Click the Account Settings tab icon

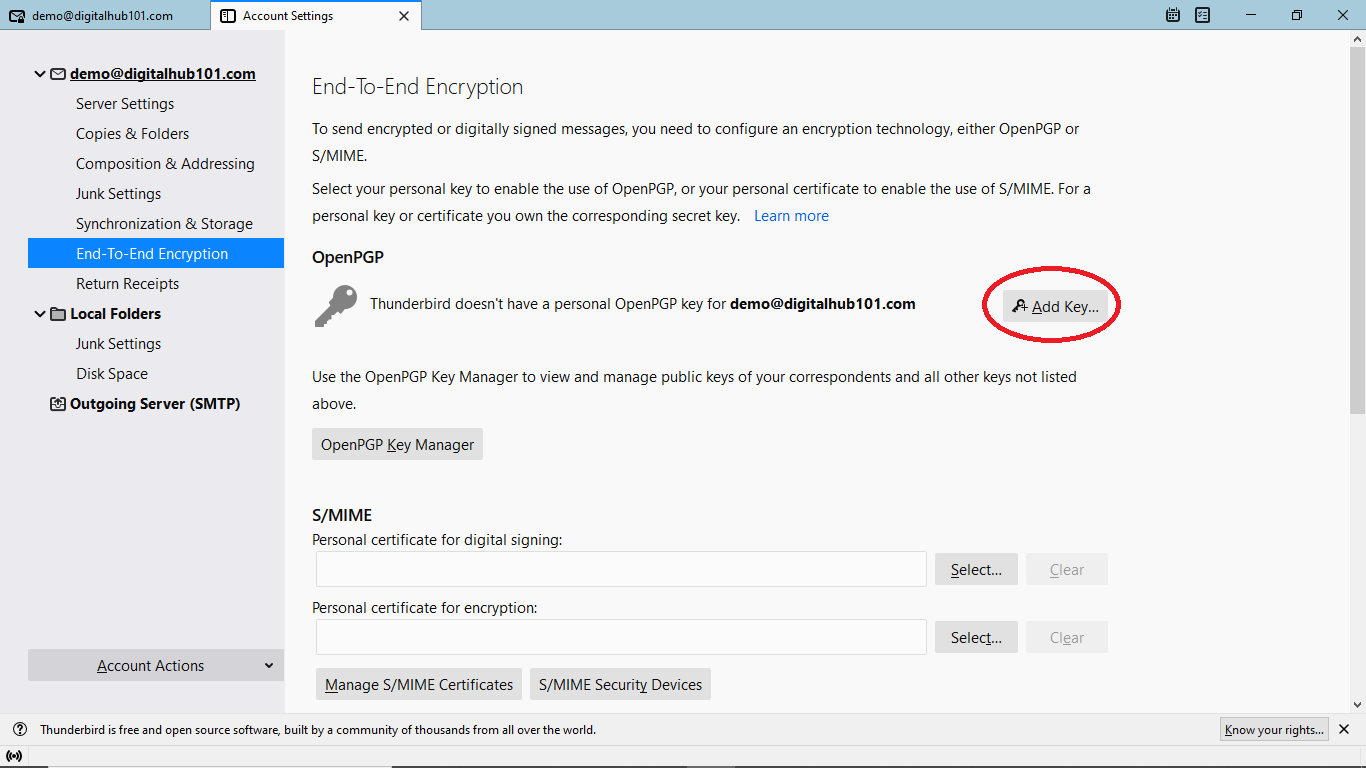click(x=228, y=16)
